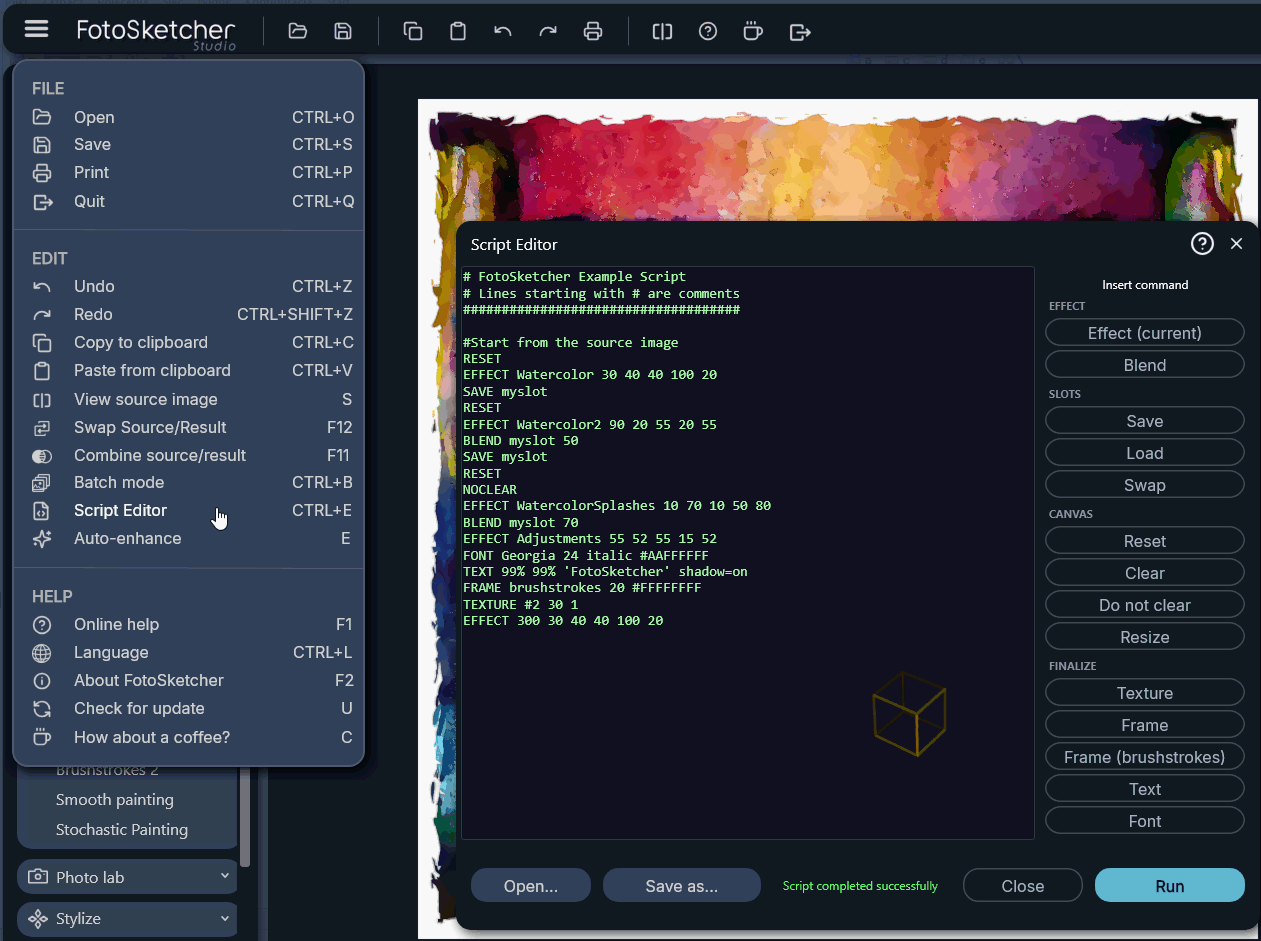Choose Auto-enhance from the menu

(188, 538)
